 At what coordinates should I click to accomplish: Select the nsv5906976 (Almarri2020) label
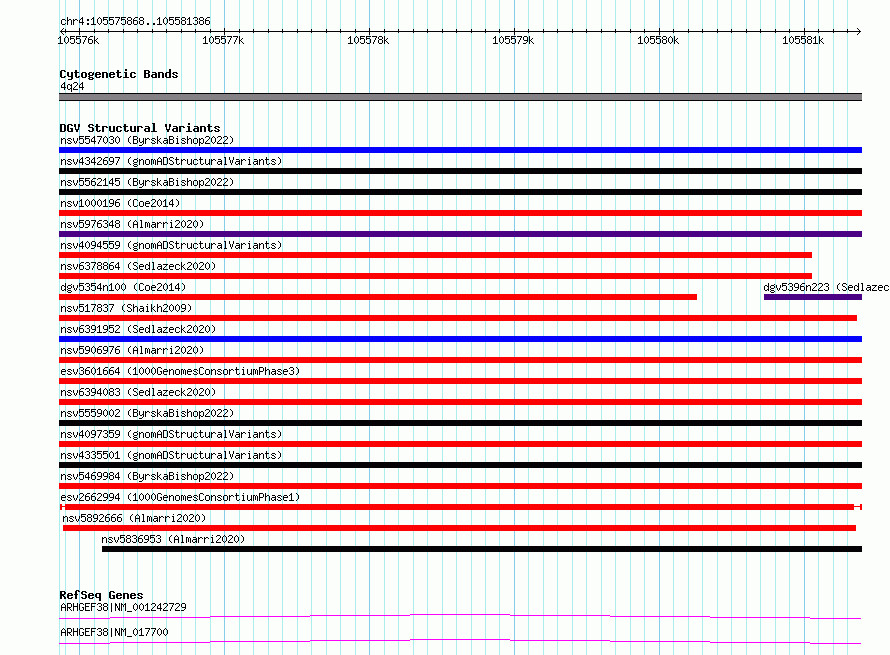(132, 350)
